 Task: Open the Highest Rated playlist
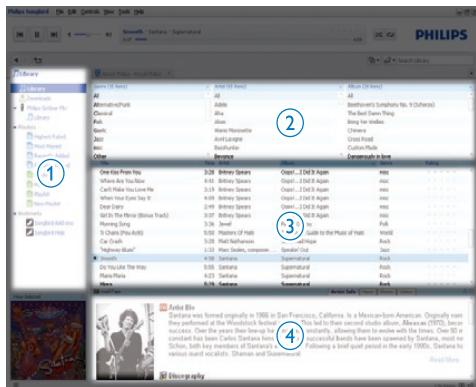(x=46, y=137)
